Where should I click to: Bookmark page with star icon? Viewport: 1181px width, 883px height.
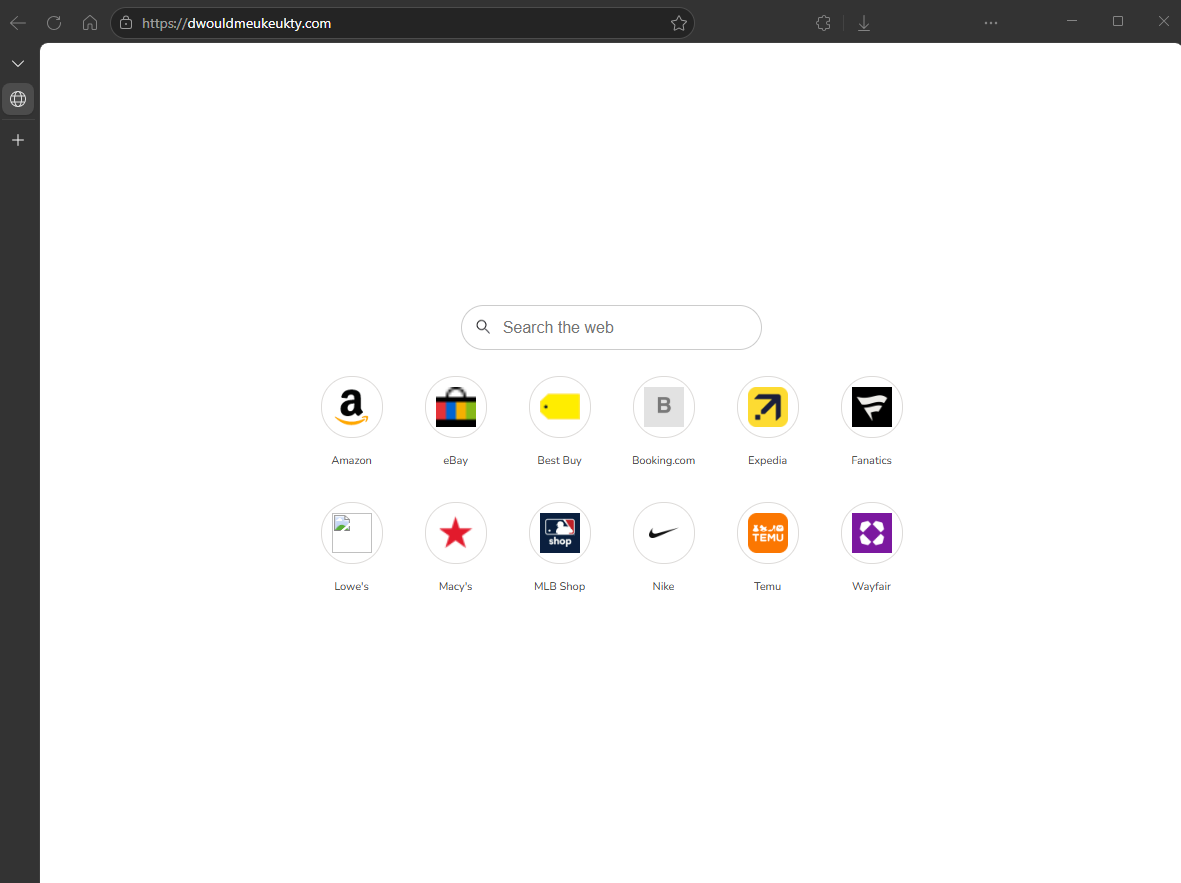tap(679, 23)
